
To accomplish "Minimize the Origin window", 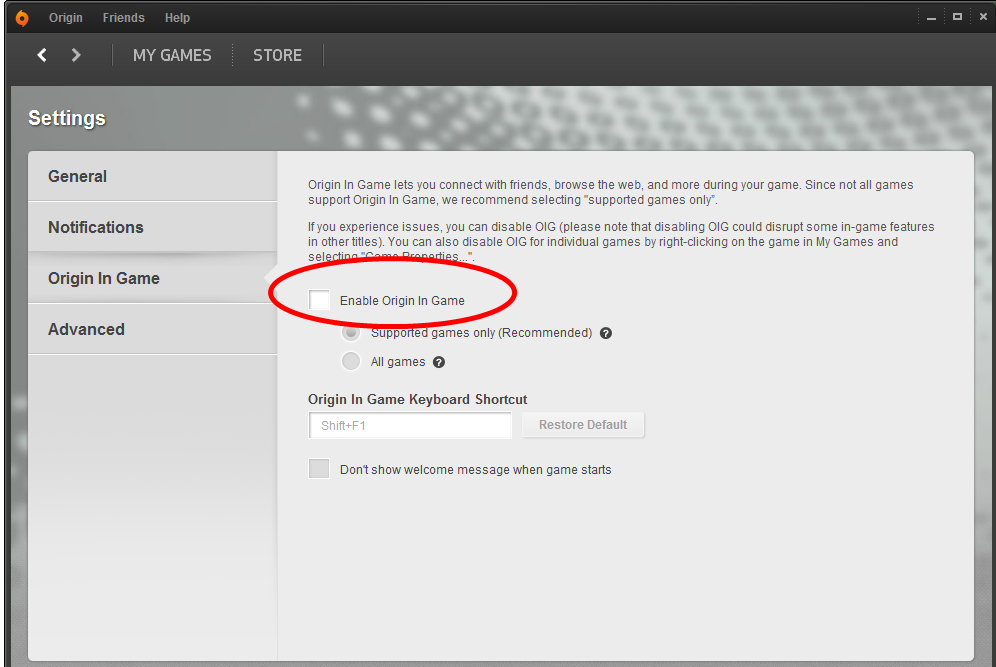I will click(x=931, y=18).
